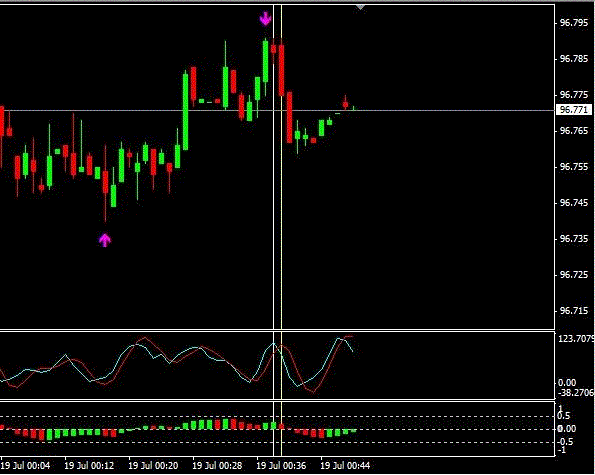Click the pink down-arrow sell signal
Image resolution: width=595 pixels, height=475 pixels.
[x=265, y=18]
